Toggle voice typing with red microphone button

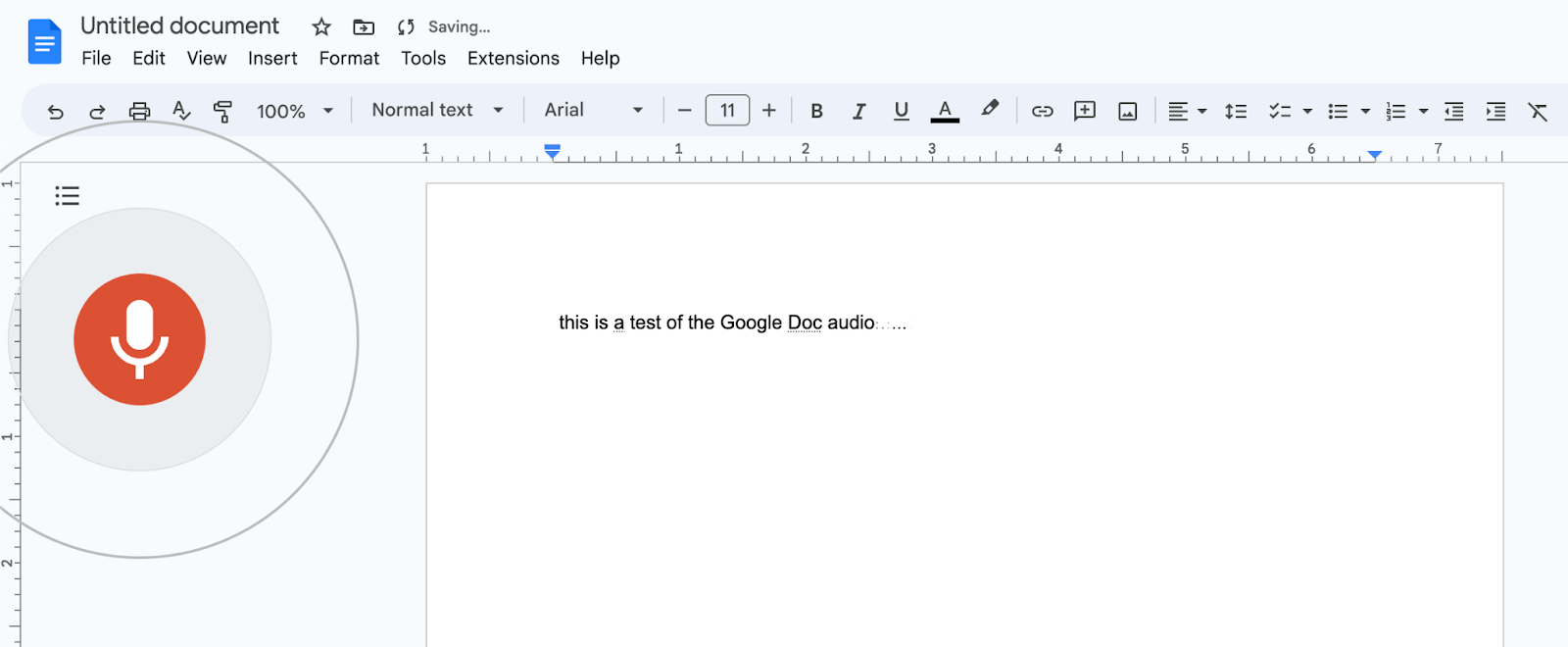(x=140, y=339)
